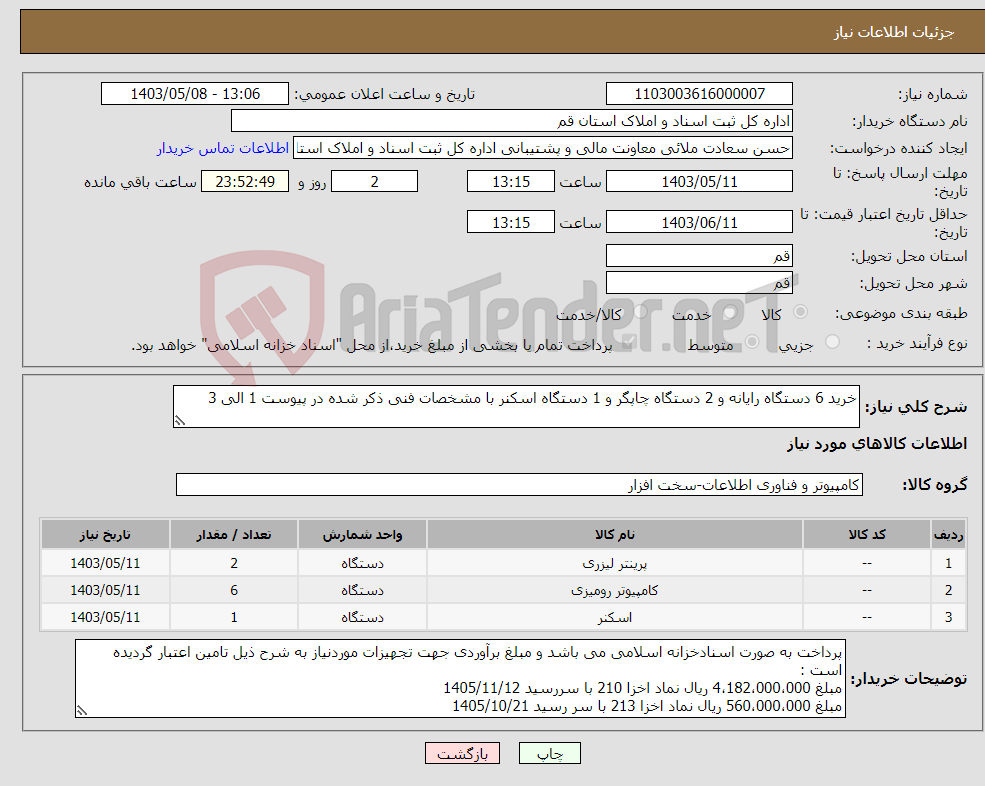Select the متوسط purchase type radio
Screen dimensions: 985x786
point(752,342)
